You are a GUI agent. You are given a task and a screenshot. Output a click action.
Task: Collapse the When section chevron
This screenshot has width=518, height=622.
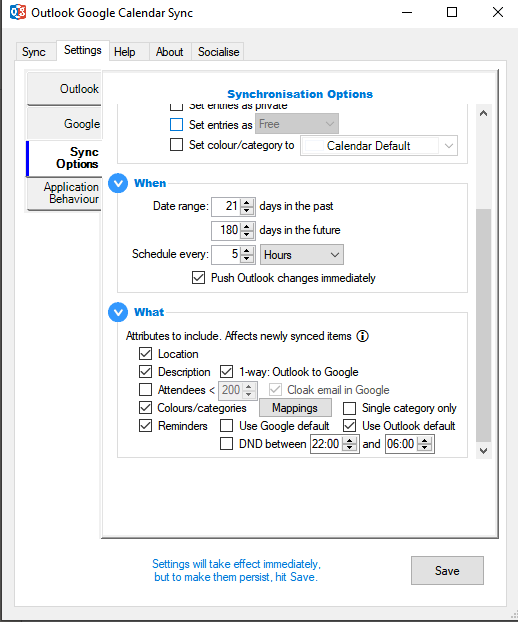click(x=118, y=183)
